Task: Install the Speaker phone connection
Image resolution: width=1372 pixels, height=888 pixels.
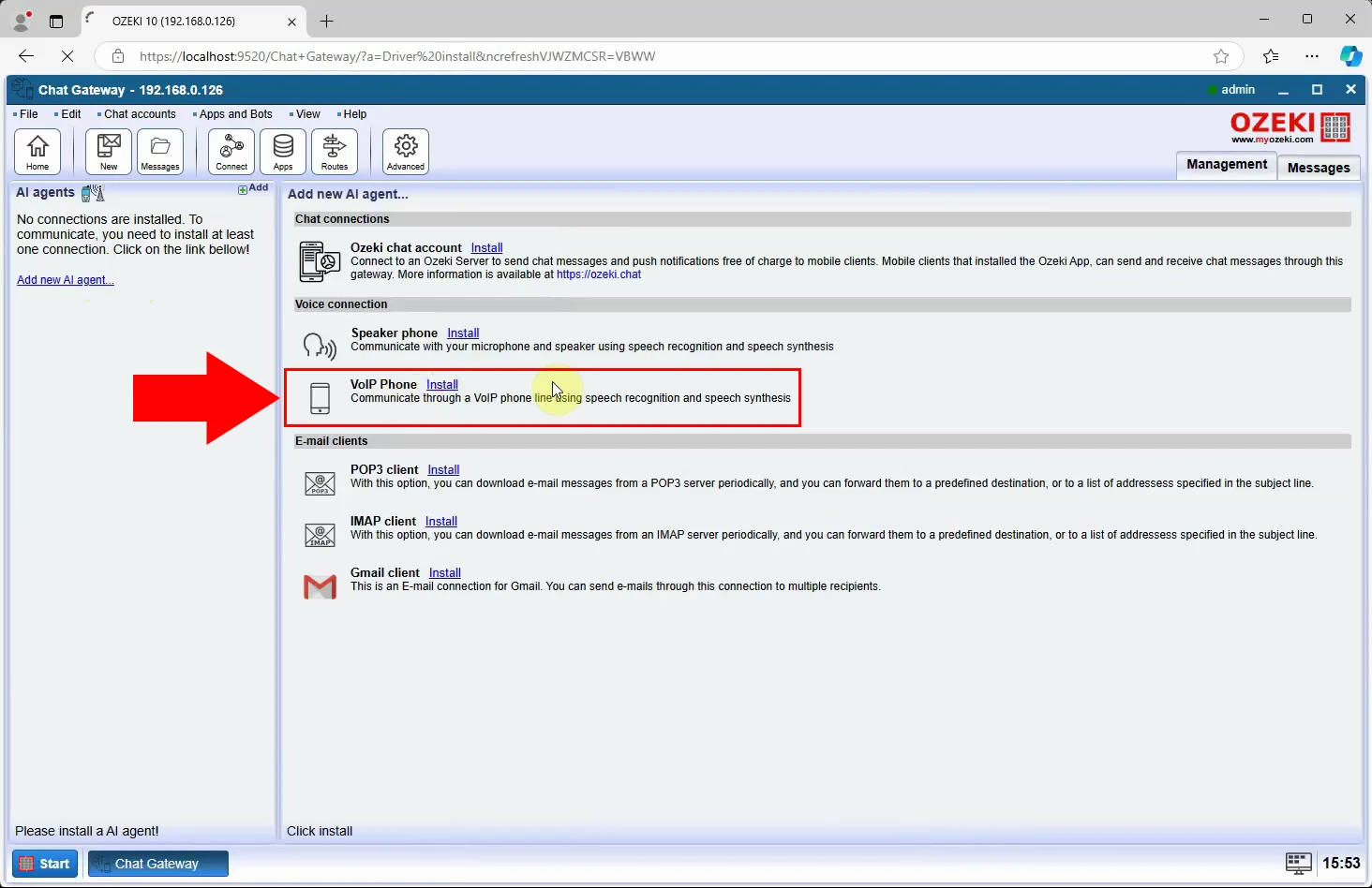Action: pyautogui.click(x=463, y=333)
